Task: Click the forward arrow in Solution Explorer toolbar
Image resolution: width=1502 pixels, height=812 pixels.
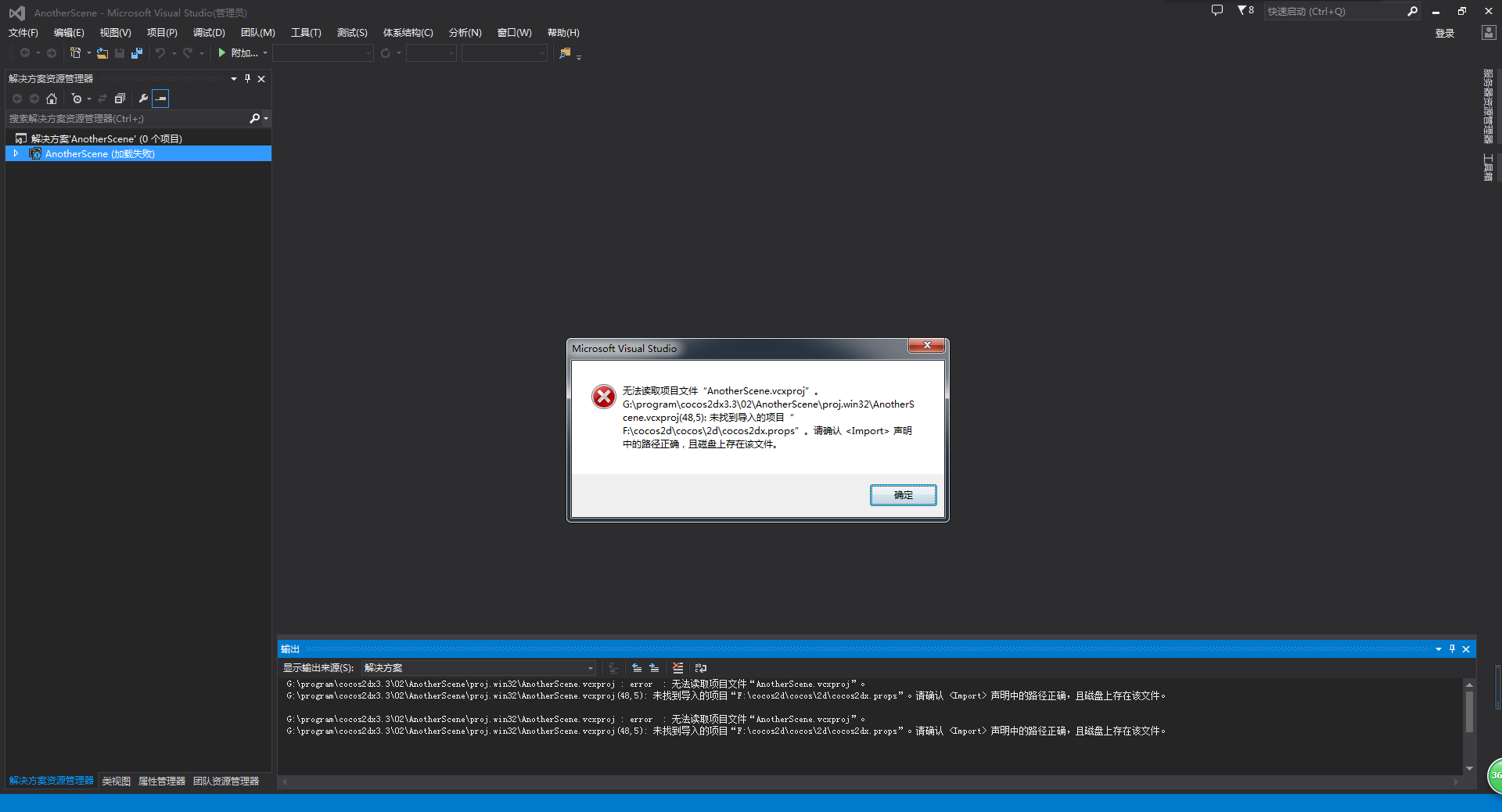Action: coord(34,99)
